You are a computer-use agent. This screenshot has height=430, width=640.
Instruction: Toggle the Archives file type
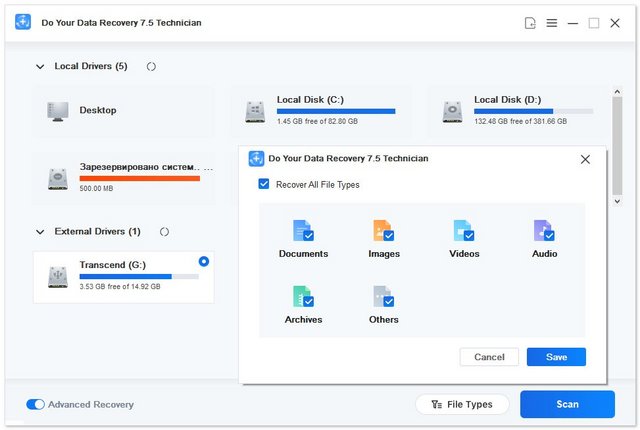point(303,297)
